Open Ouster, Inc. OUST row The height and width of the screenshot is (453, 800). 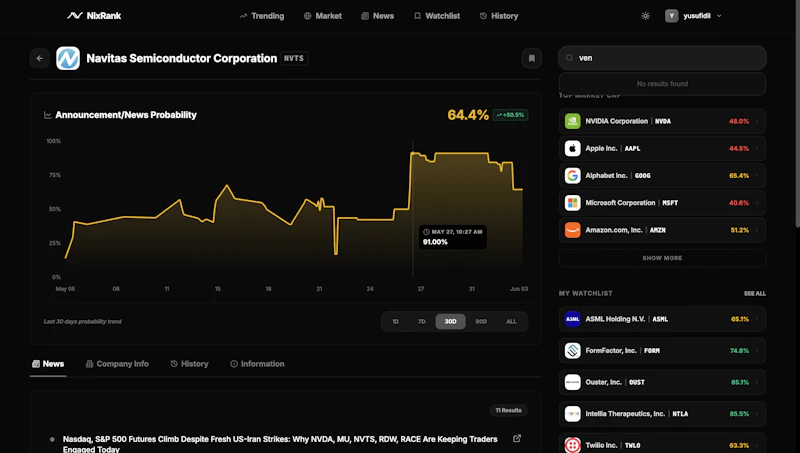[662, 383]
